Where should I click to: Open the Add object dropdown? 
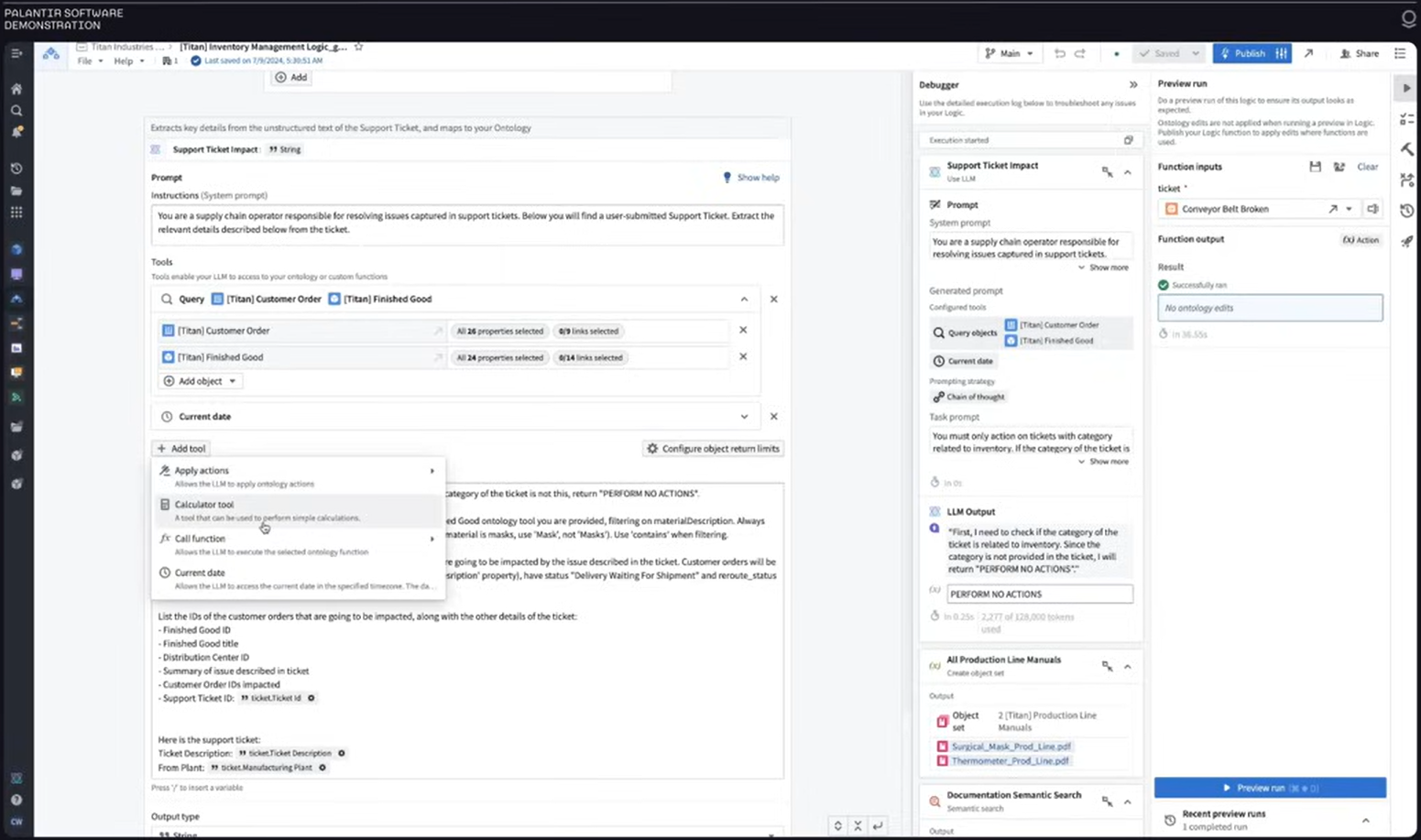coord(200,381)
